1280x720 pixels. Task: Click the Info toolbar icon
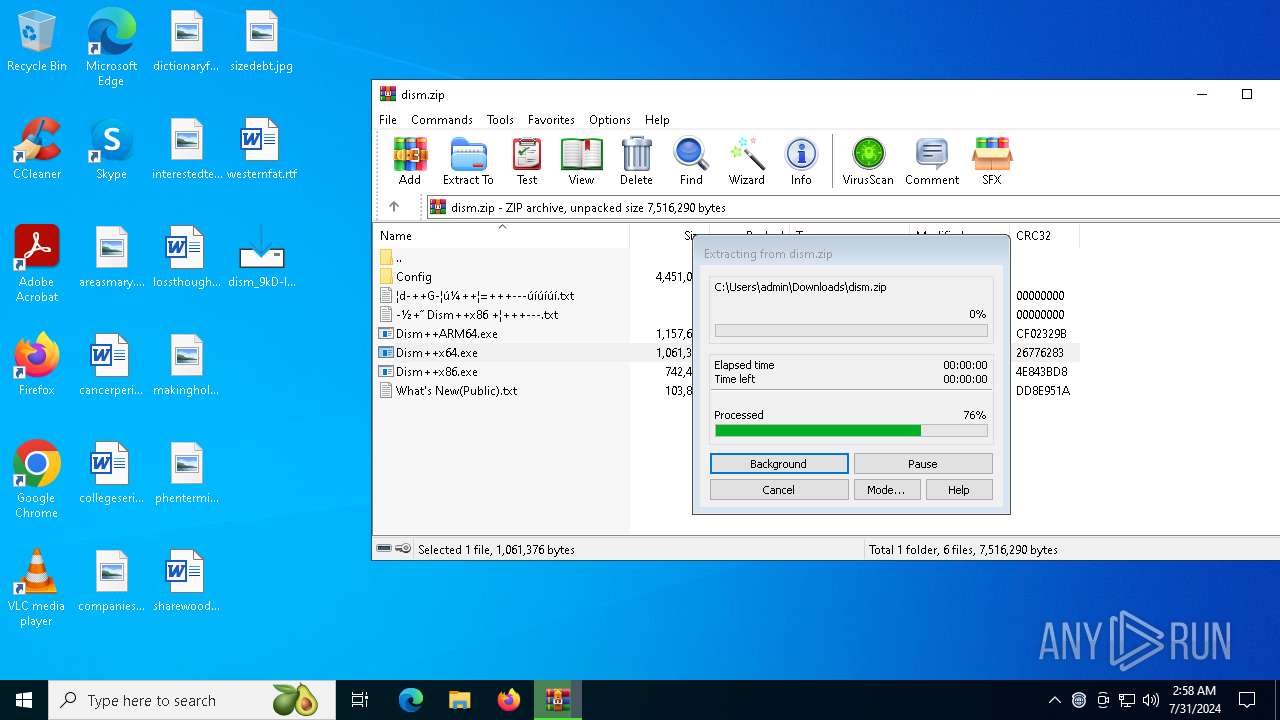801,162
